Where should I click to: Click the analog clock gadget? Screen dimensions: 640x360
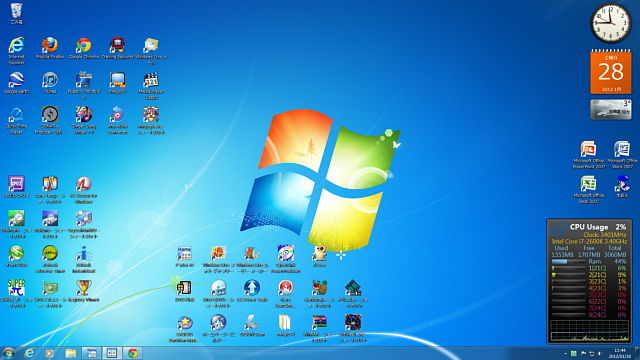(x=611, y=23)
